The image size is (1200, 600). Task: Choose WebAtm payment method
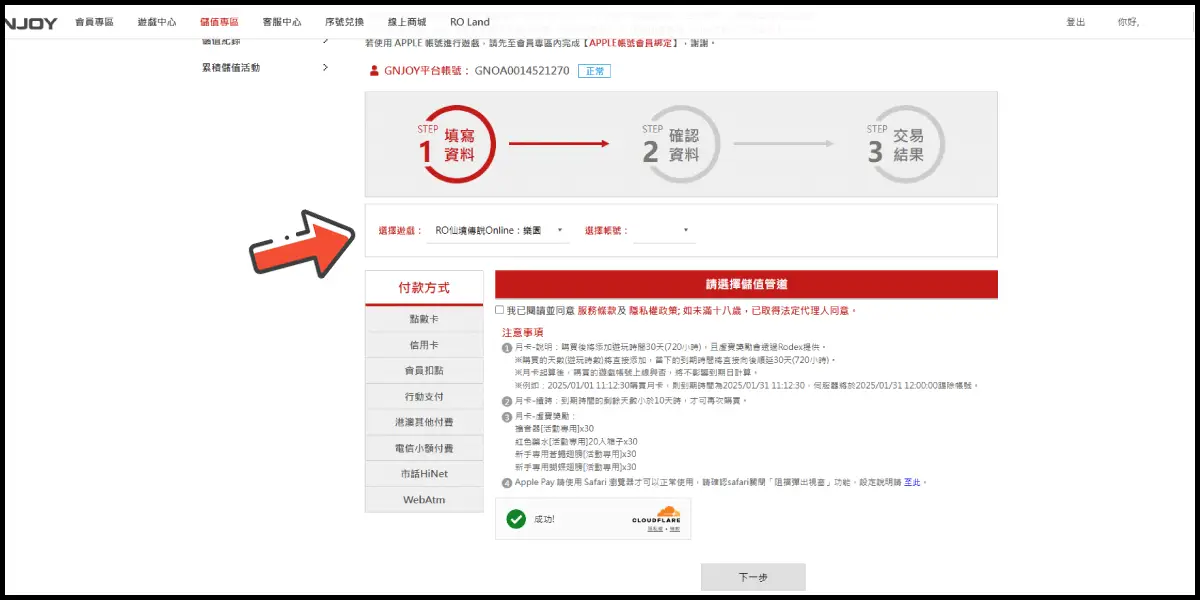[x=424, y=499]
